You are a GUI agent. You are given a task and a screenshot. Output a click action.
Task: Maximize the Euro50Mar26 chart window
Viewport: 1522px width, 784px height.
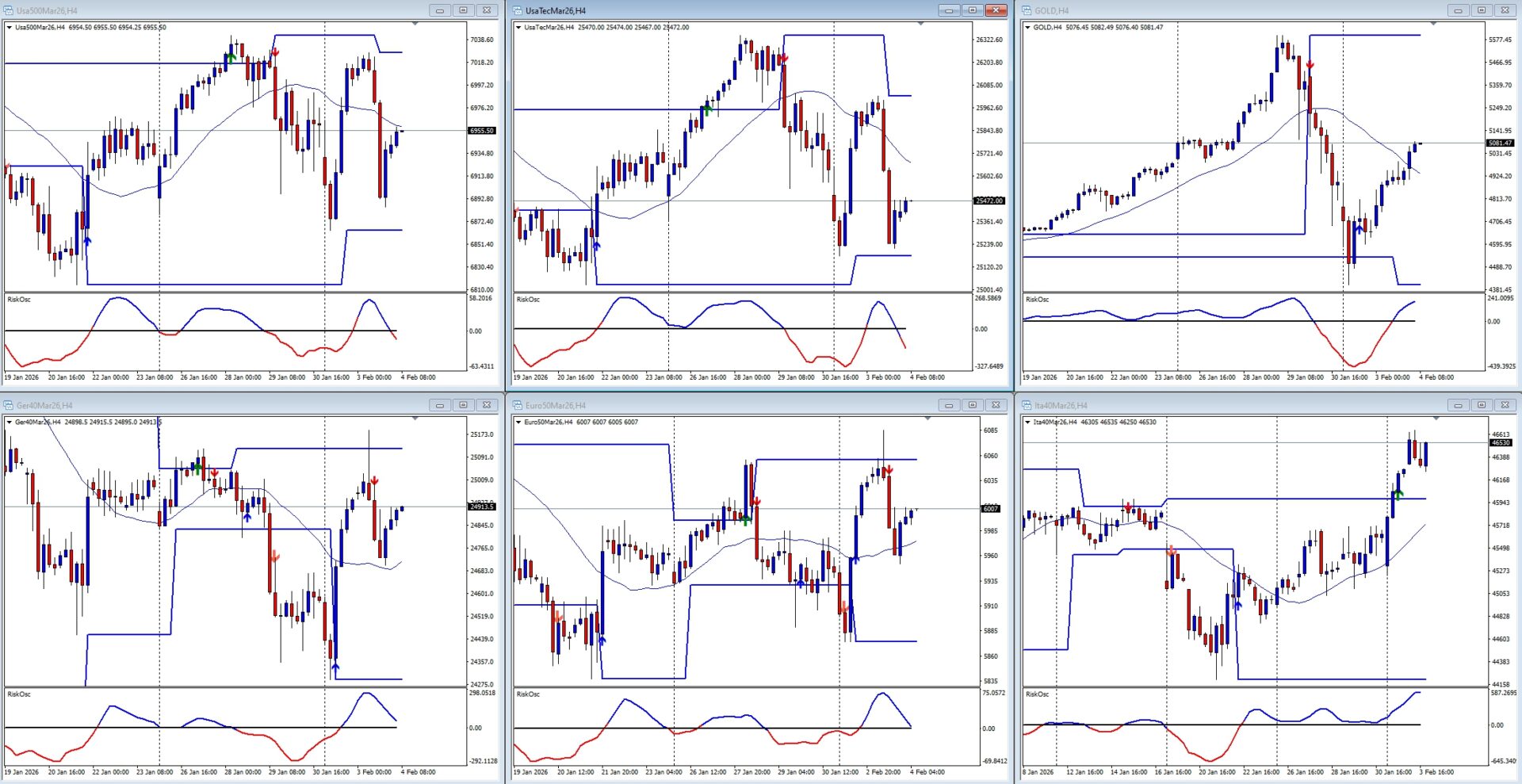pyautogui.click(x=972, y=405)
